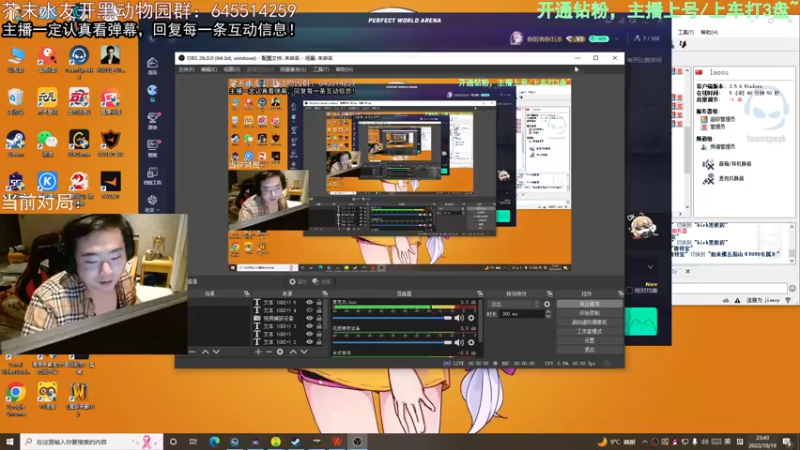Open the OBS 场景集合(S) menu
This screenshot has height=450, width=800.
pos(293,69)
